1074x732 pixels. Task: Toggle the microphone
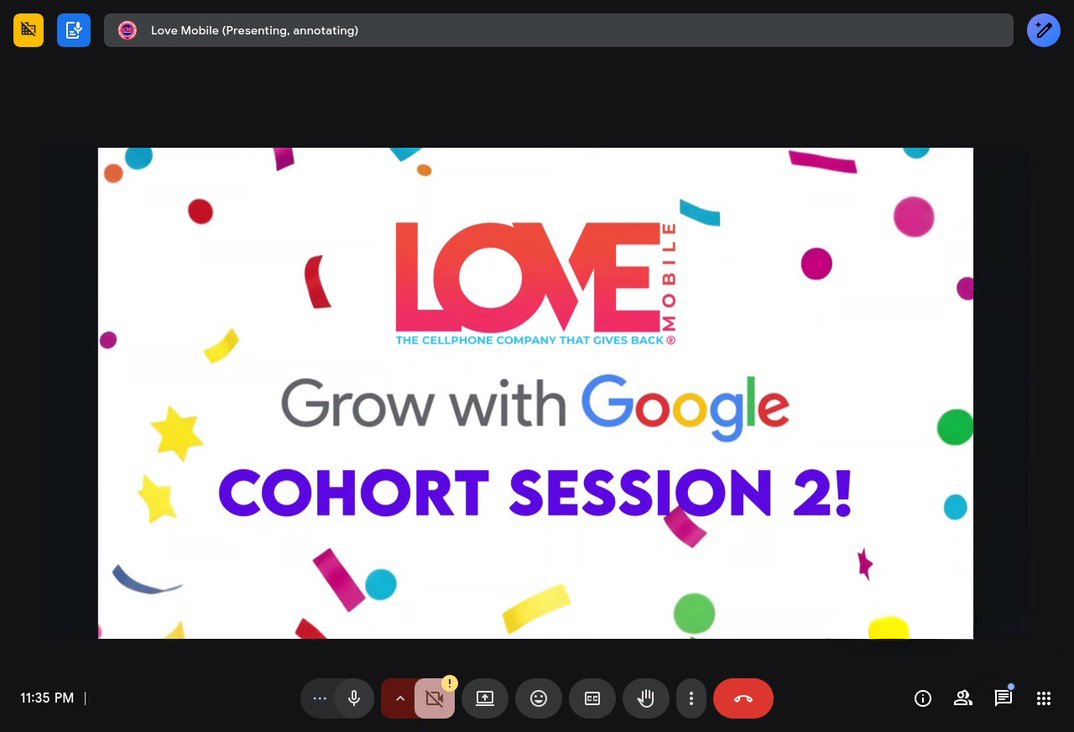(354, 698)
